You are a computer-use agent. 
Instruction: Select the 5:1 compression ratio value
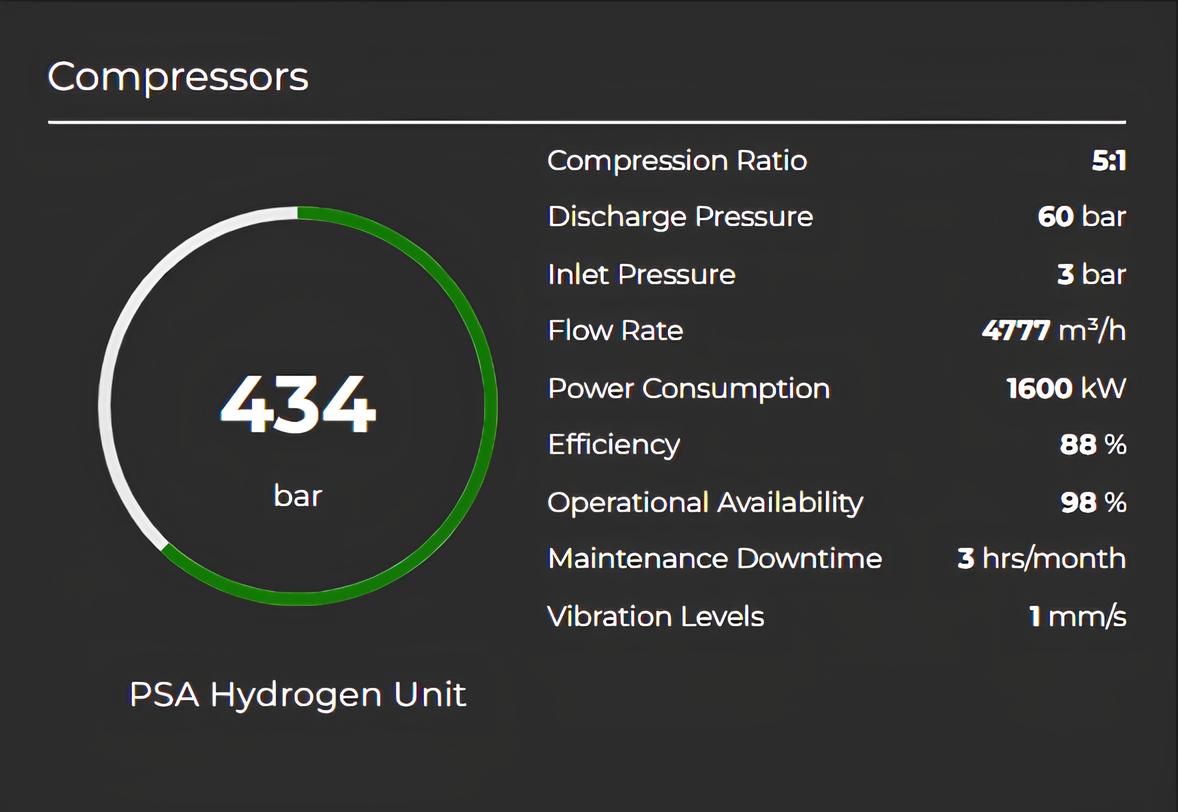click(x=1109, y=161)
